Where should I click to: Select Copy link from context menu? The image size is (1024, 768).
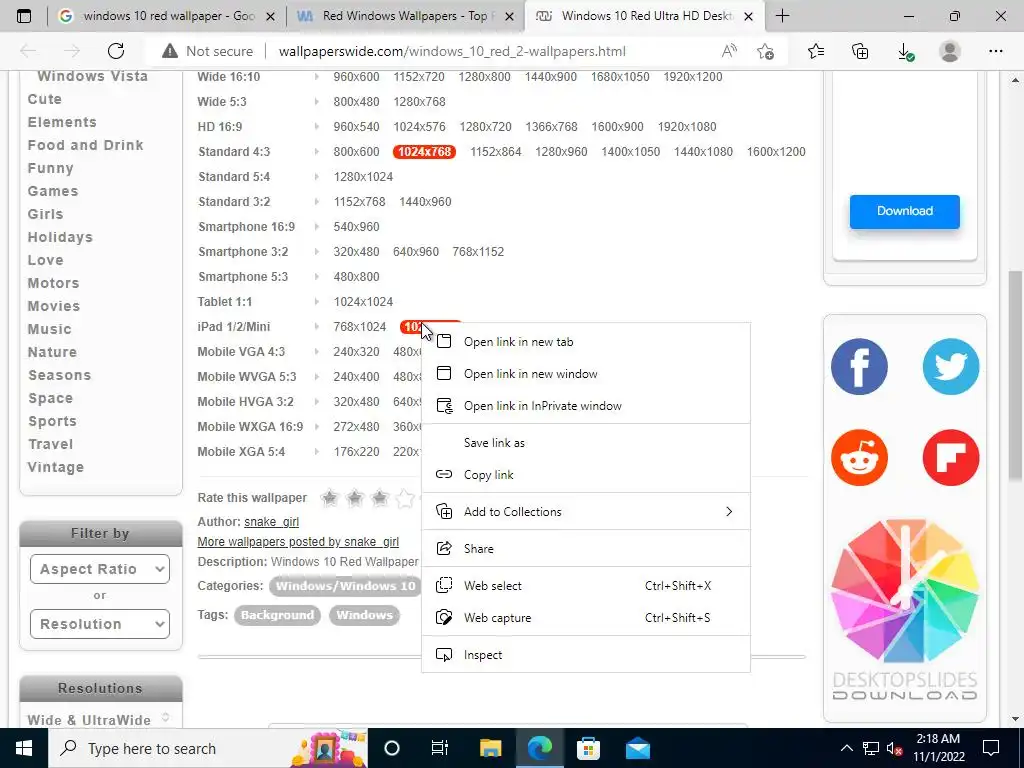tap(586, 475)
